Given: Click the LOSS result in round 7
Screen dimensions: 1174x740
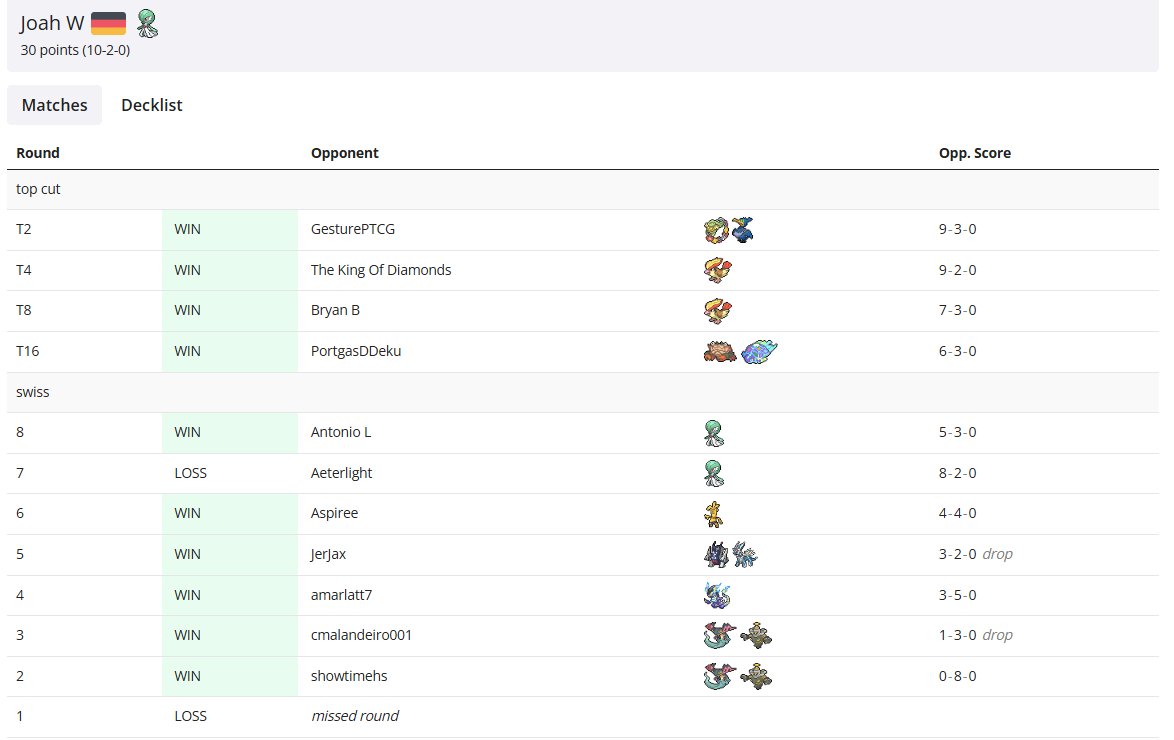Looking at the screenshot, I should pyautogui.click(x=190, y=473).
